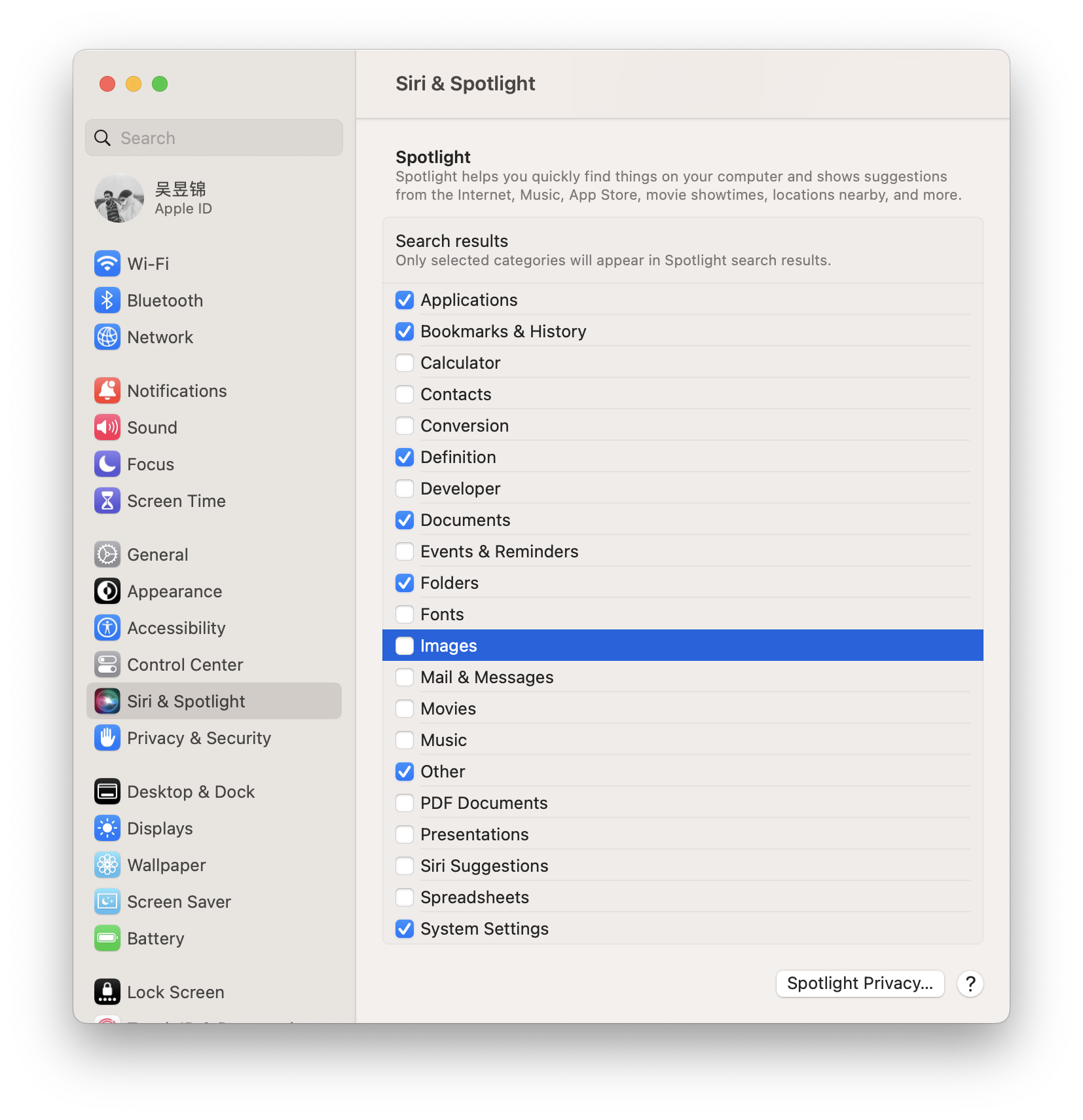Focus the sidebar Search field
Screen dimensions: 1083x1120
[214, 138]
